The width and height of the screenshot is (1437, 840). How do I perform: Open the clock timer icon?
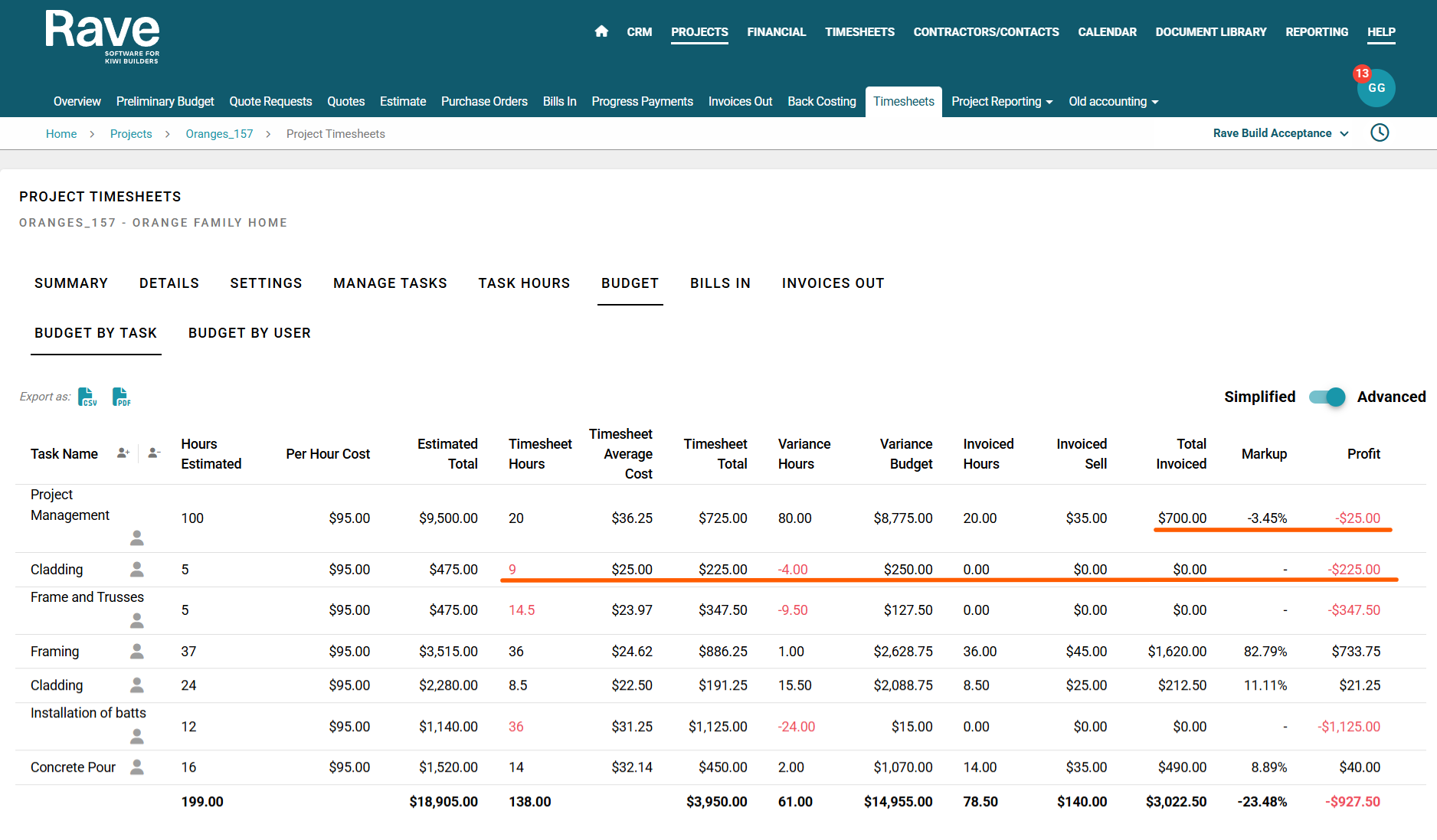pos(1380,133)
